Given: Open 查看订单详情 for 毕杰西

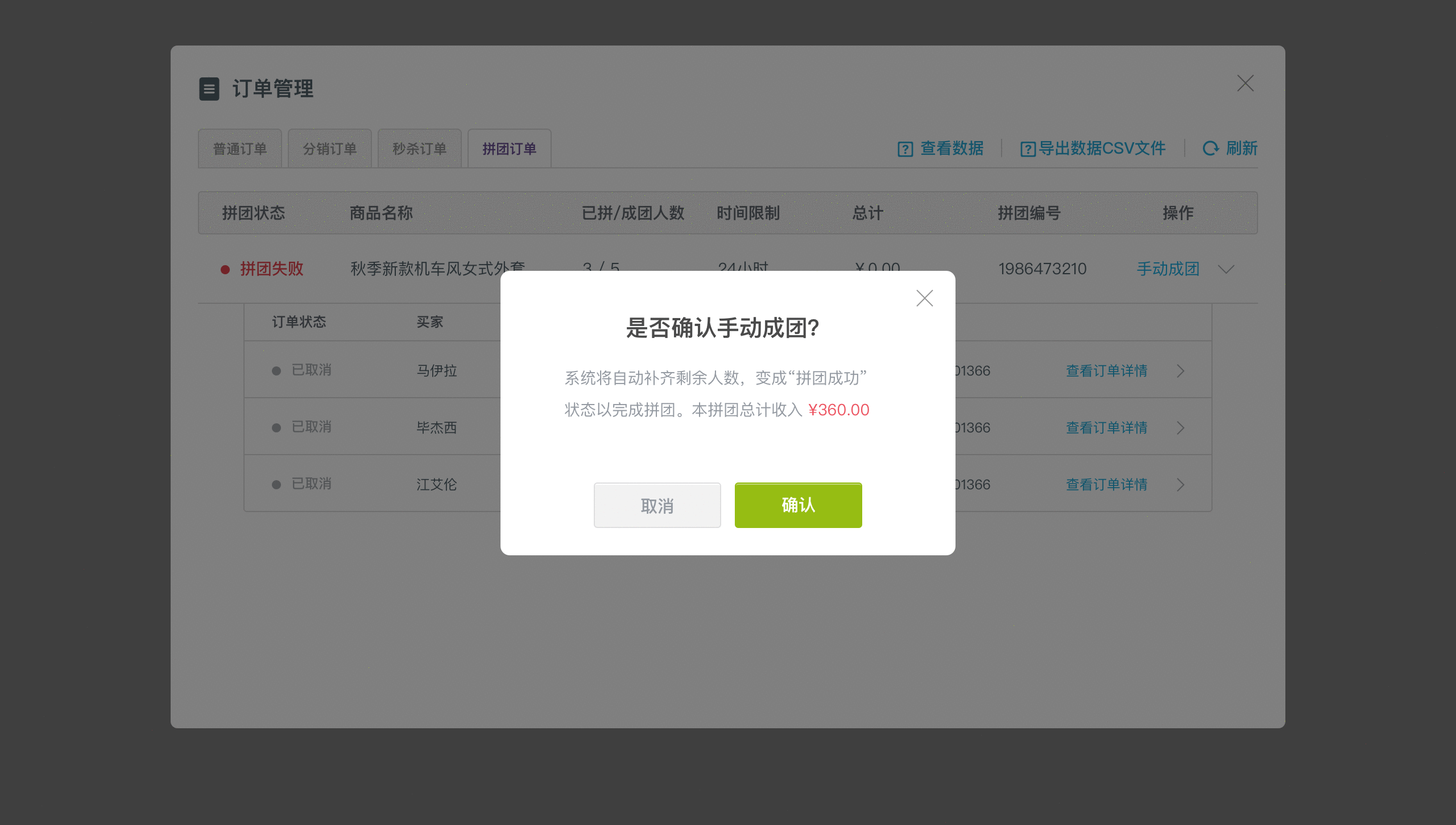Looking at the screenshot, I should (1106, 427).
